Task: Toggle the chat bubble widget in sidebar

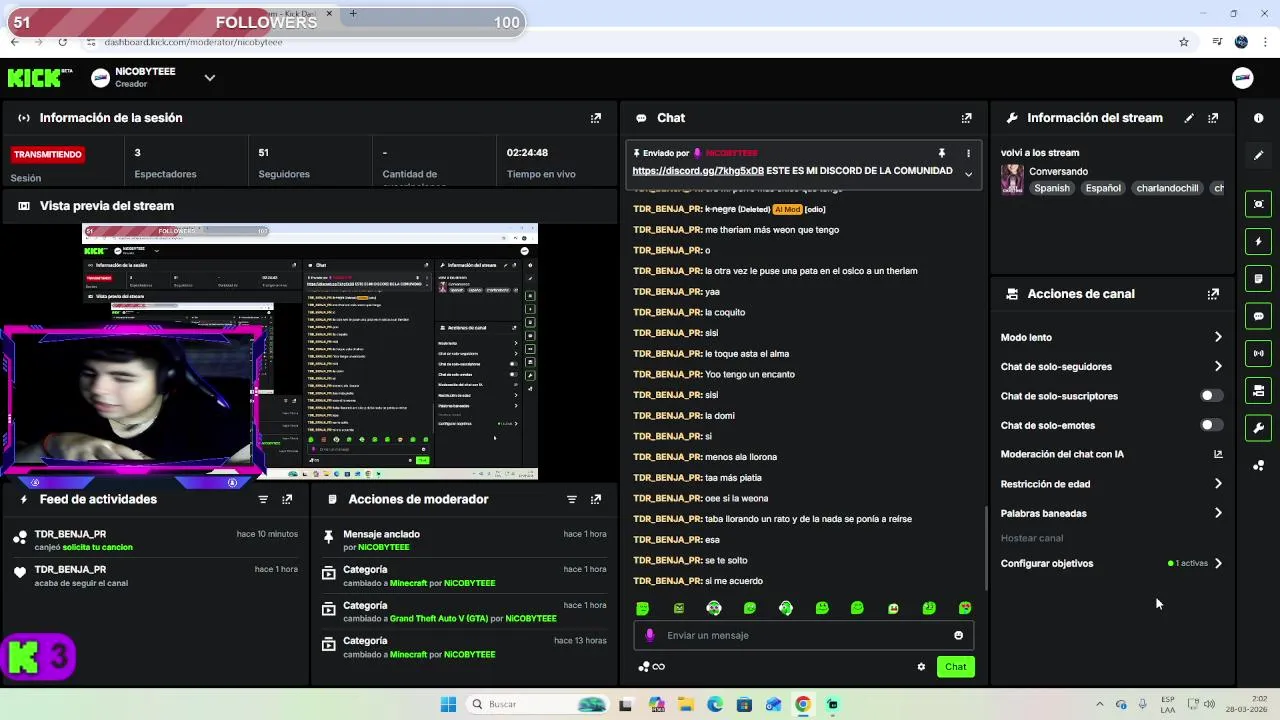Action: coord(1258,316)
